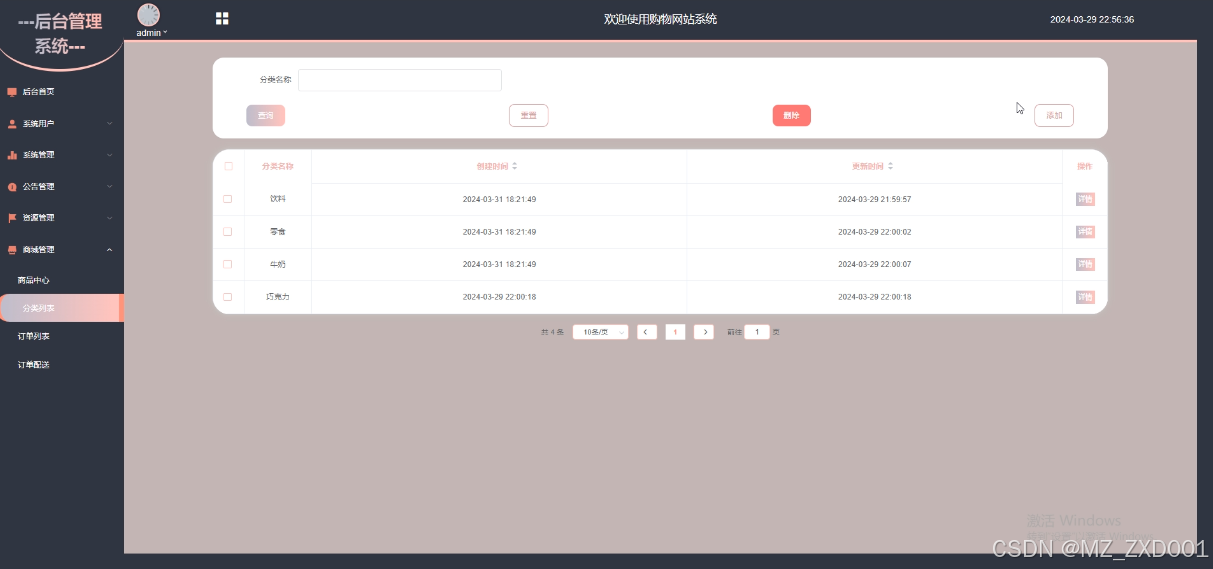This screenshot has width=1213, height=569.
Task: Expand 系统管理 menu chevron
Action: [109, 155]
